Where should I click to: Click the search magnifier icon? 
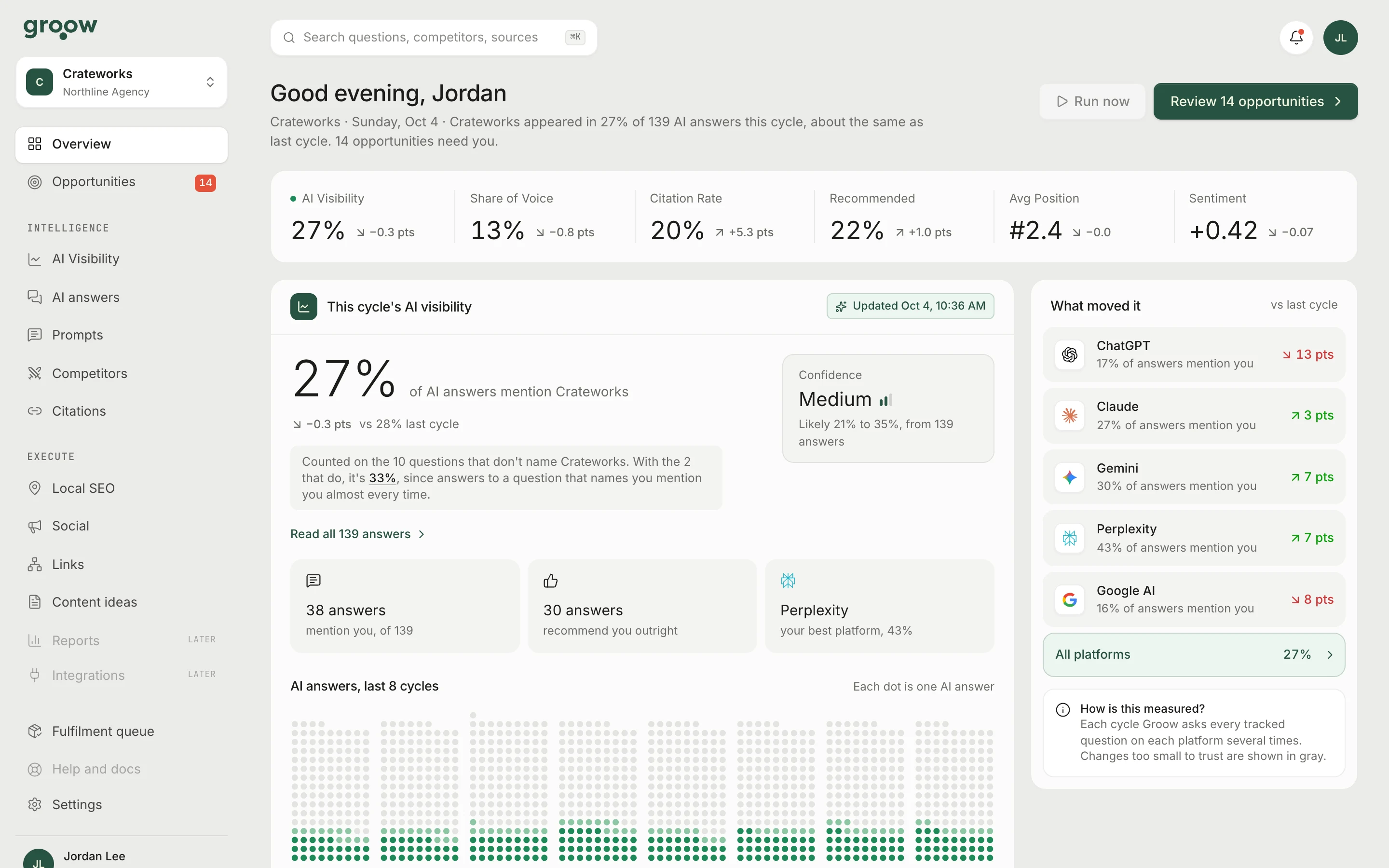pyautogui.click(x=289, y=38)
